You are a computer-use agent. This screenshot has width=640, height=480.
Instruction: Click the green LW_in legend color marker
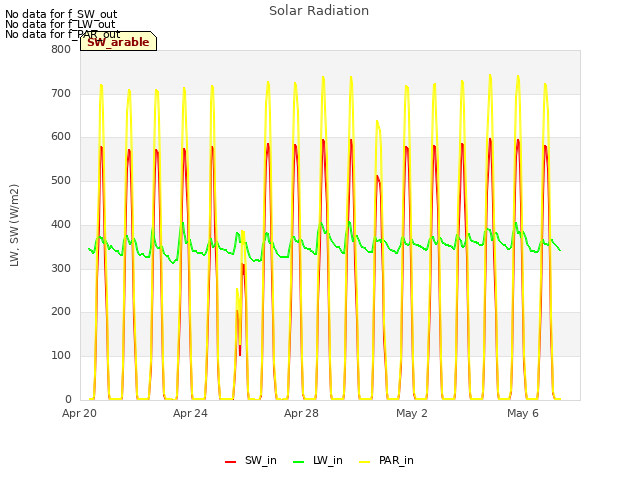click(x=298, y=462)
